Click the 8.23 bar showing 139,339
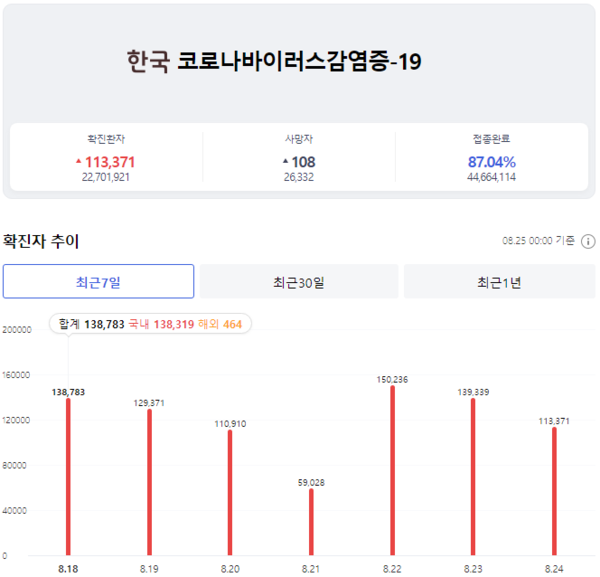600x577 pixels. pos(473,477)
